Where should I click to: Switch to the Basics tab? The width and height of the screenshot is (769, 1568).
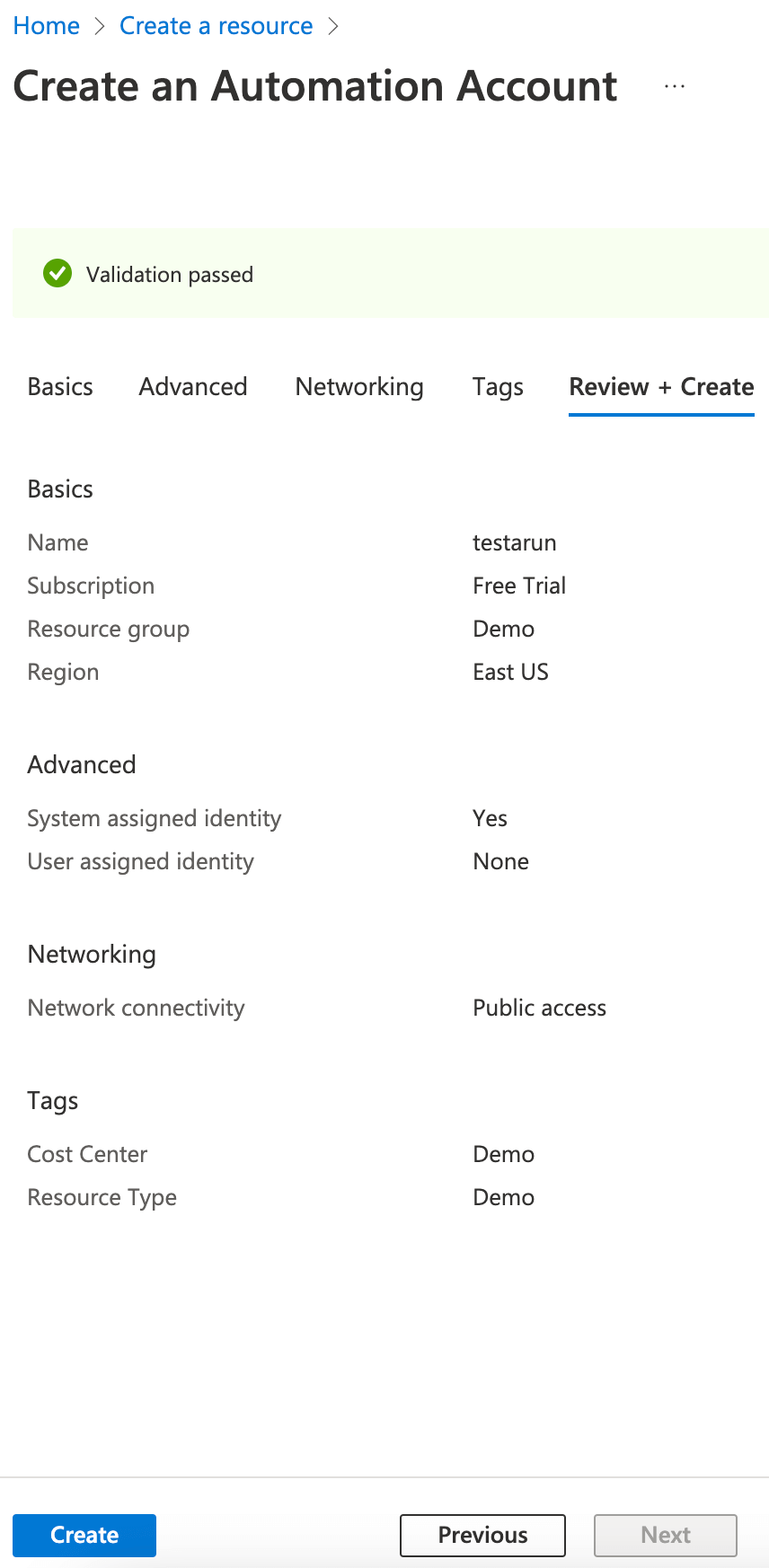coord(60,387)
